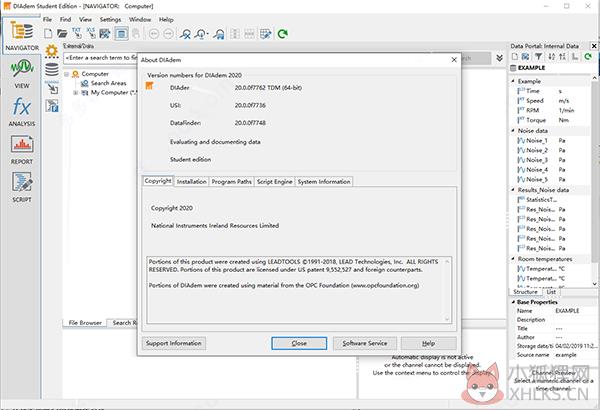Click the database stack icon in the sidebar
This screenshot has height=410, width=600.
click(x=52, y=70)
